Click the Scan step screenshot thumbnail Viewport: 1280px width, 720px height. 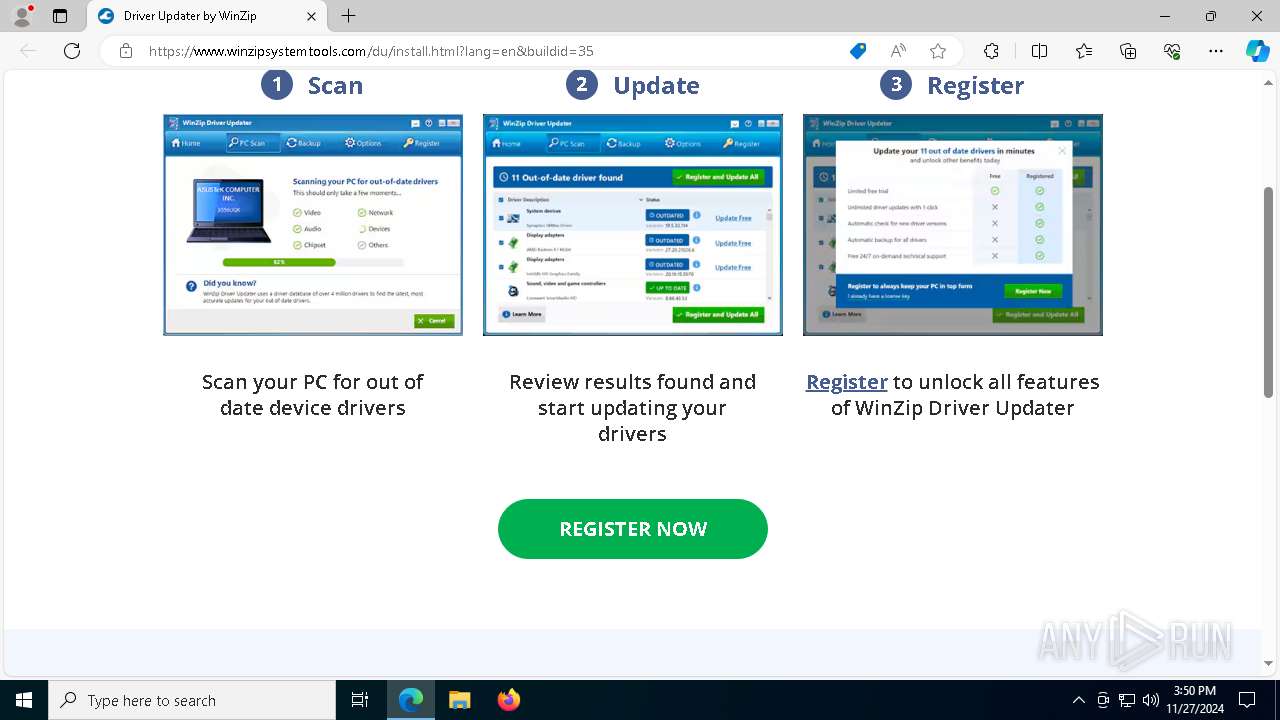click(x=313, y=225)
